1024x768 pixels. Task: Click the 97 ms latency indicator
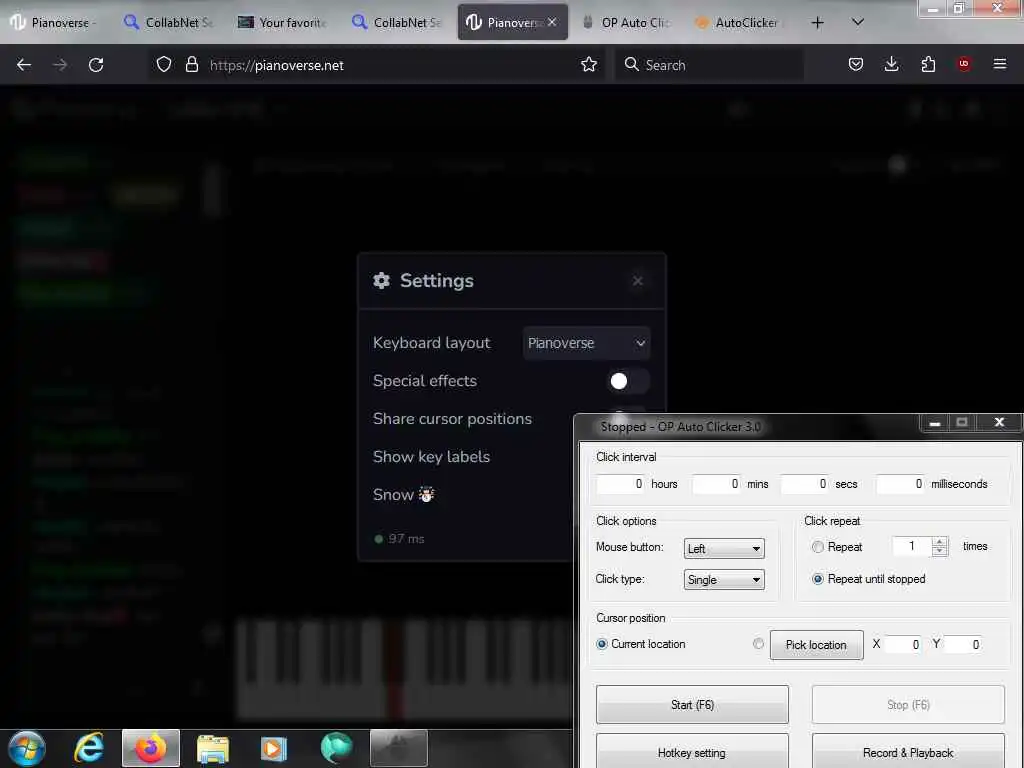tap(399, 539)
